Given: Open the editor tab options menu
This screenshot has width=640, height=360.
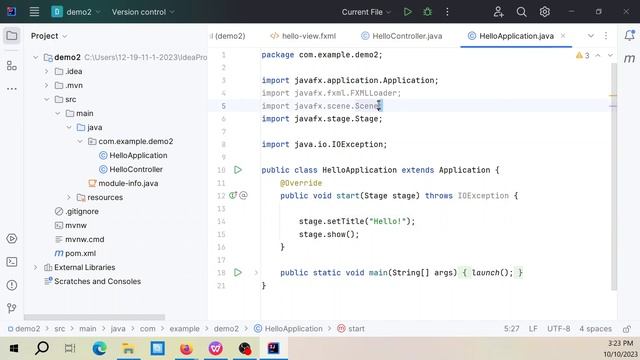Looking at the screenshot, I should coord(606,36).
